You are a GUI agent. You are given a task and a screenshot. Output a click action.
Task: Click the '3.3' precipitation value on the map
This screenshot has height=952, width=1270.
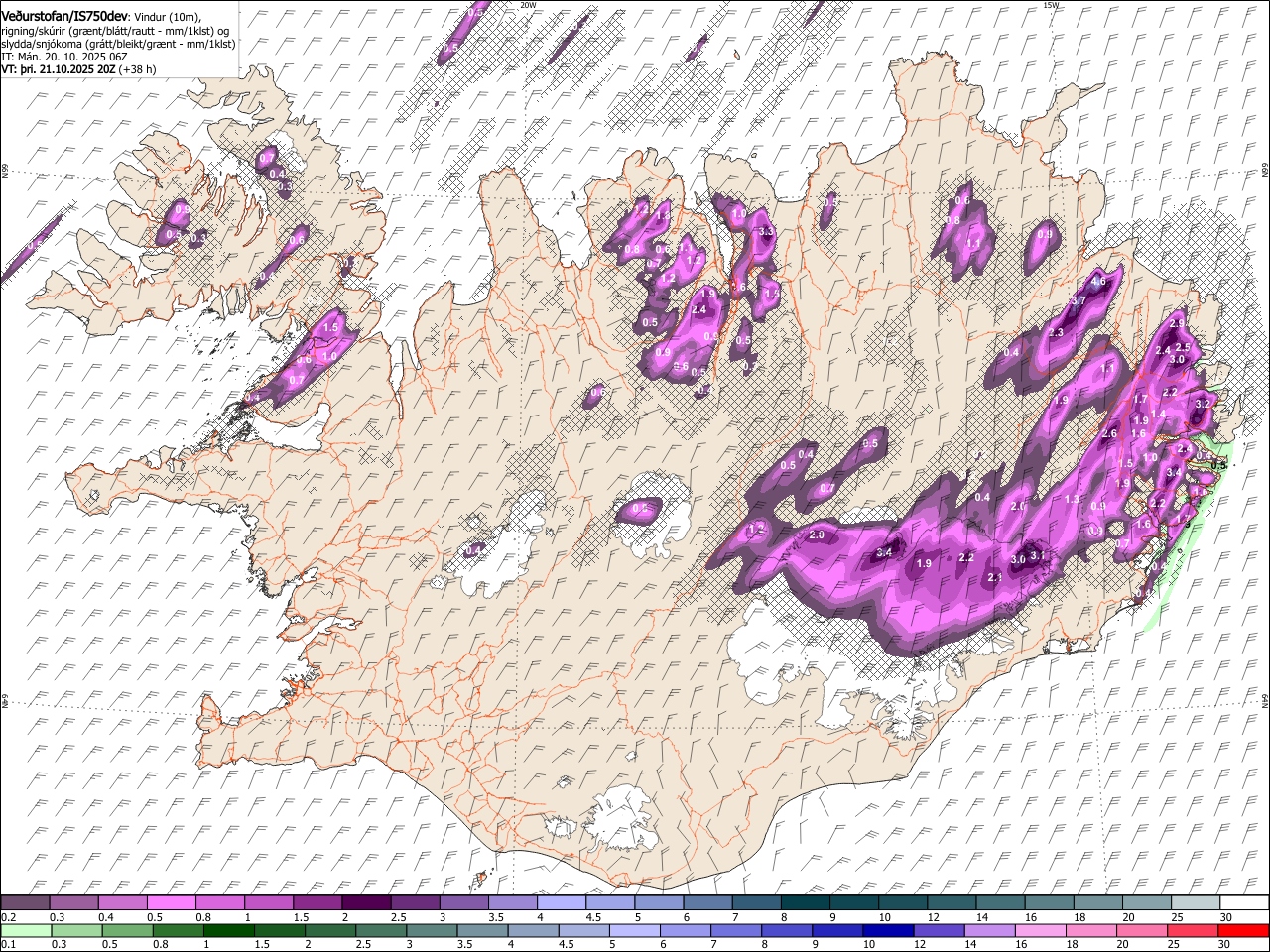pos(765,231)
